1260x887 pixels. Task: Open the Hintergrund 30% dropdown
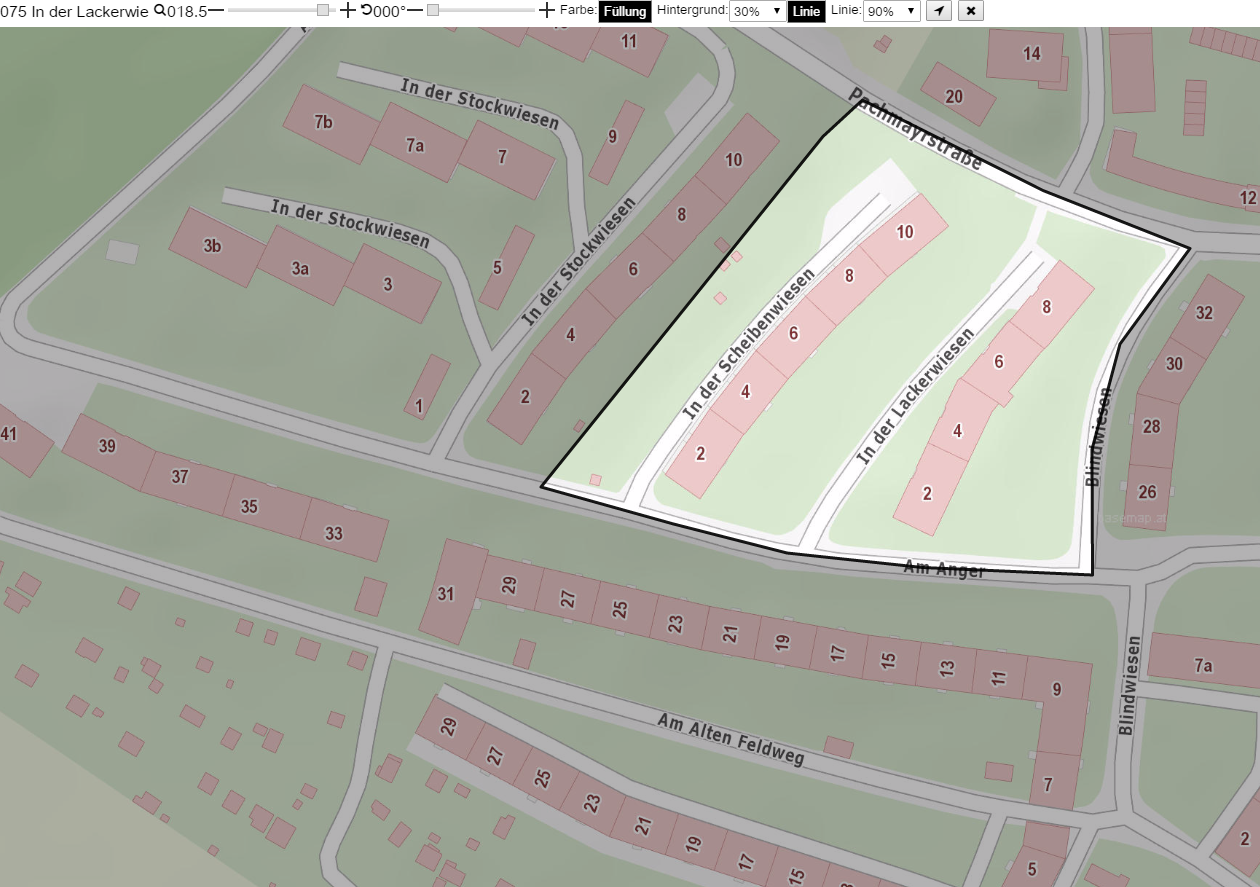click(756, 11)
